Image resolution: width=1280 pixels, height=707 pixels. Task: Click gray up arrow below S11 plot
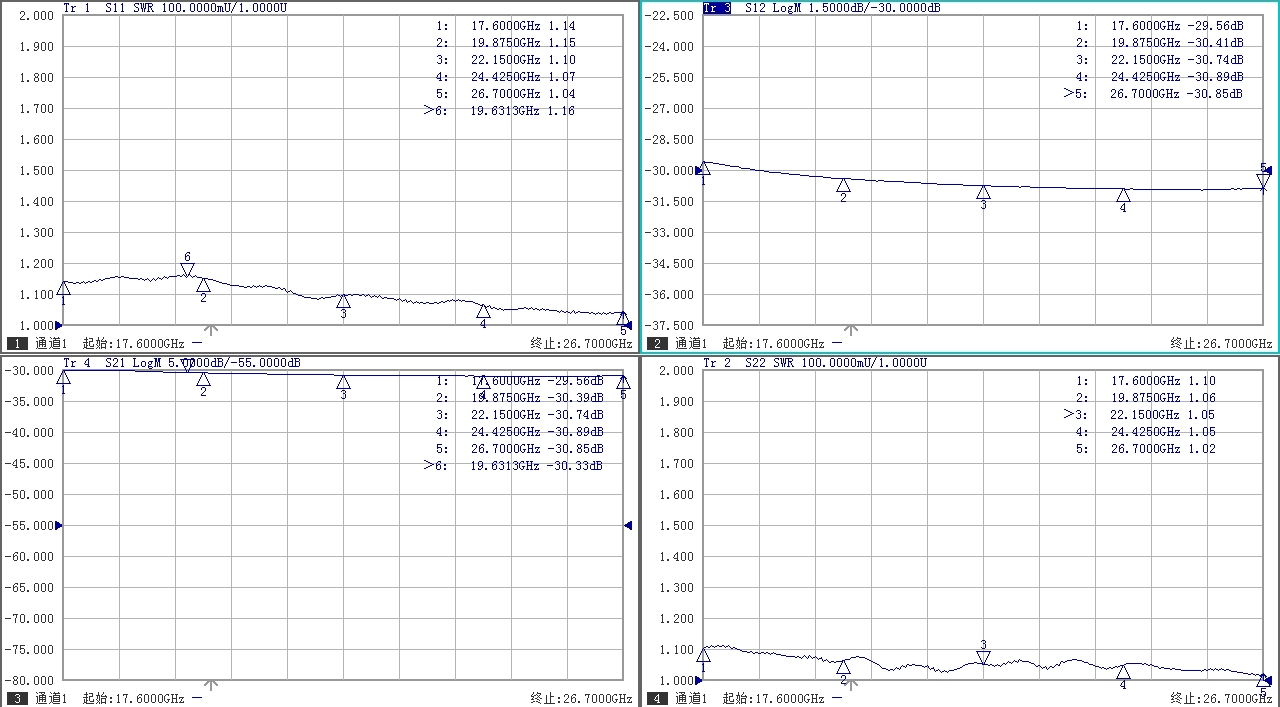(211, 329)
